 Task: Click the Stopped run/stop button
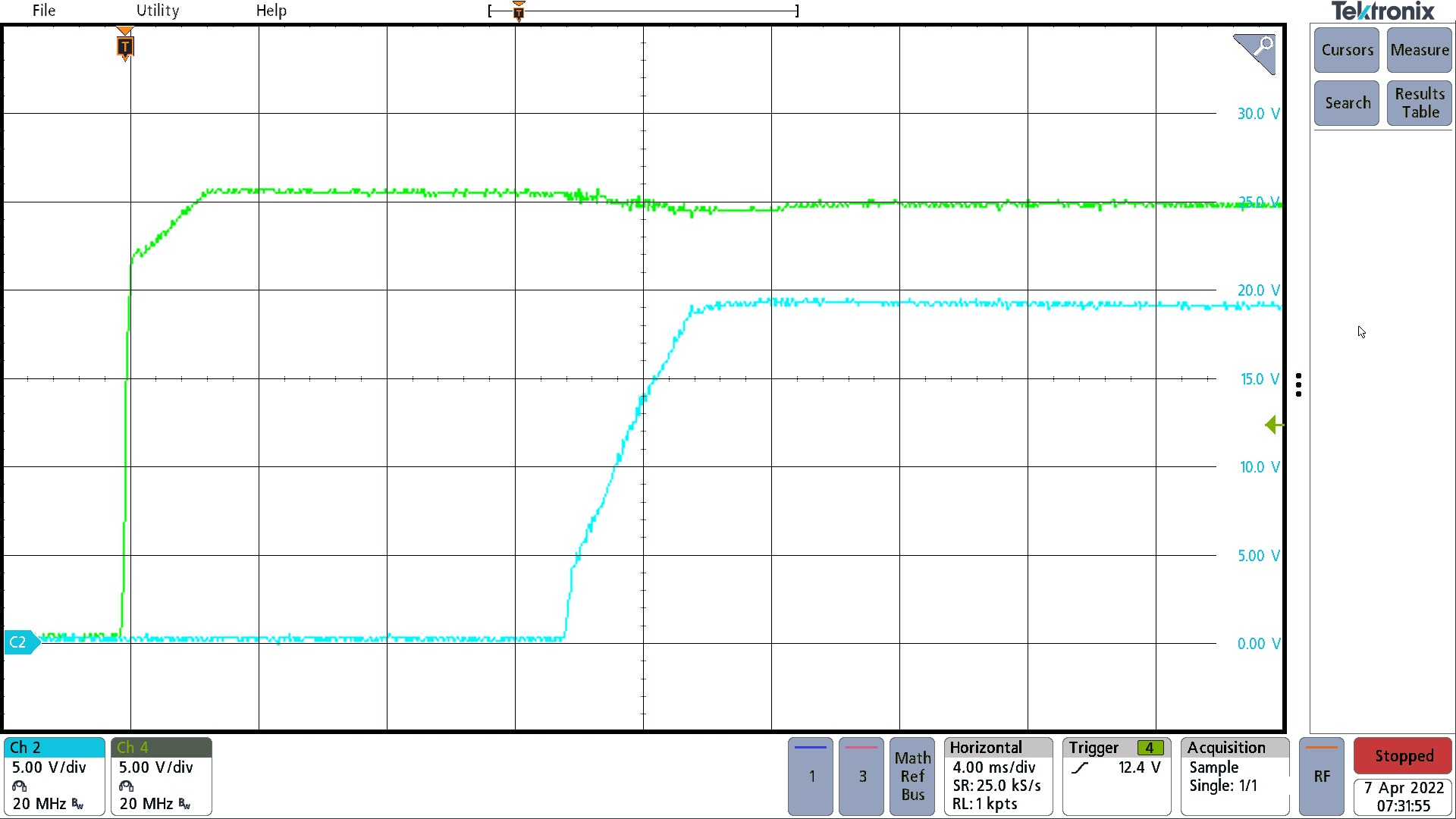(x=1403, y=756)
